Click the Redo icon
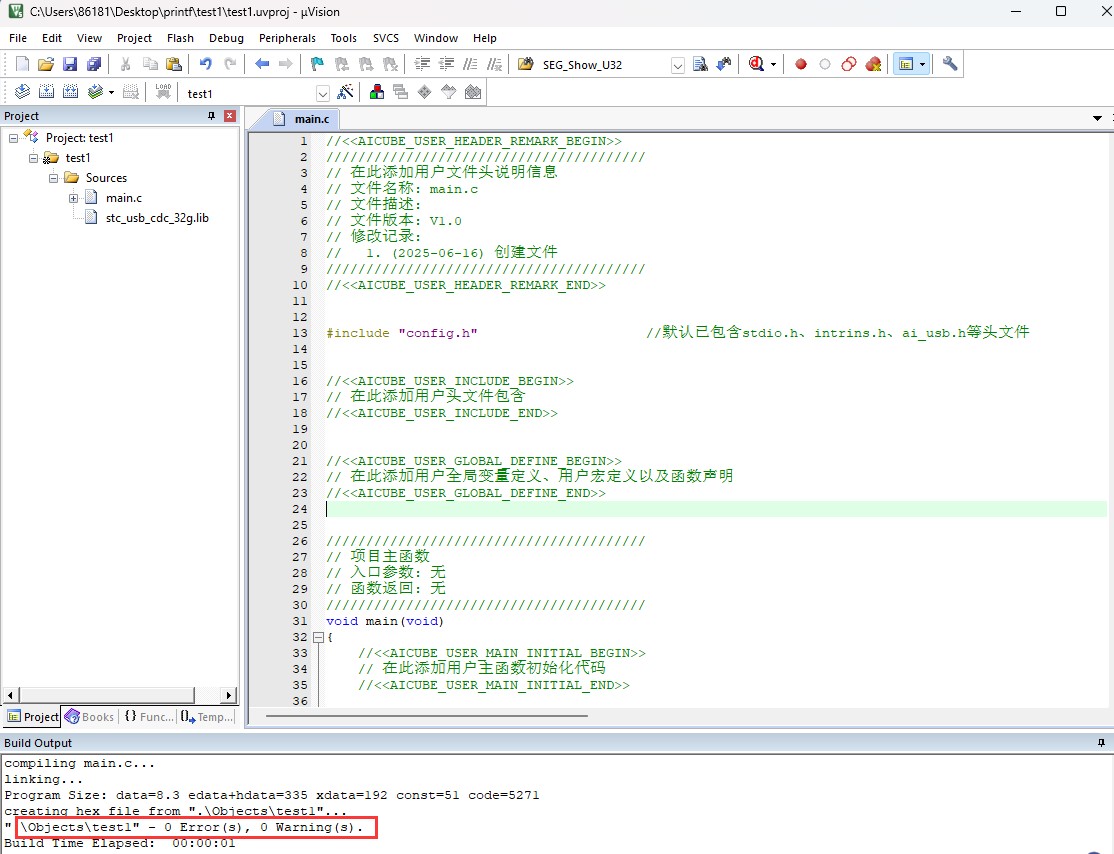1114x854 pixels. (229, 65)
